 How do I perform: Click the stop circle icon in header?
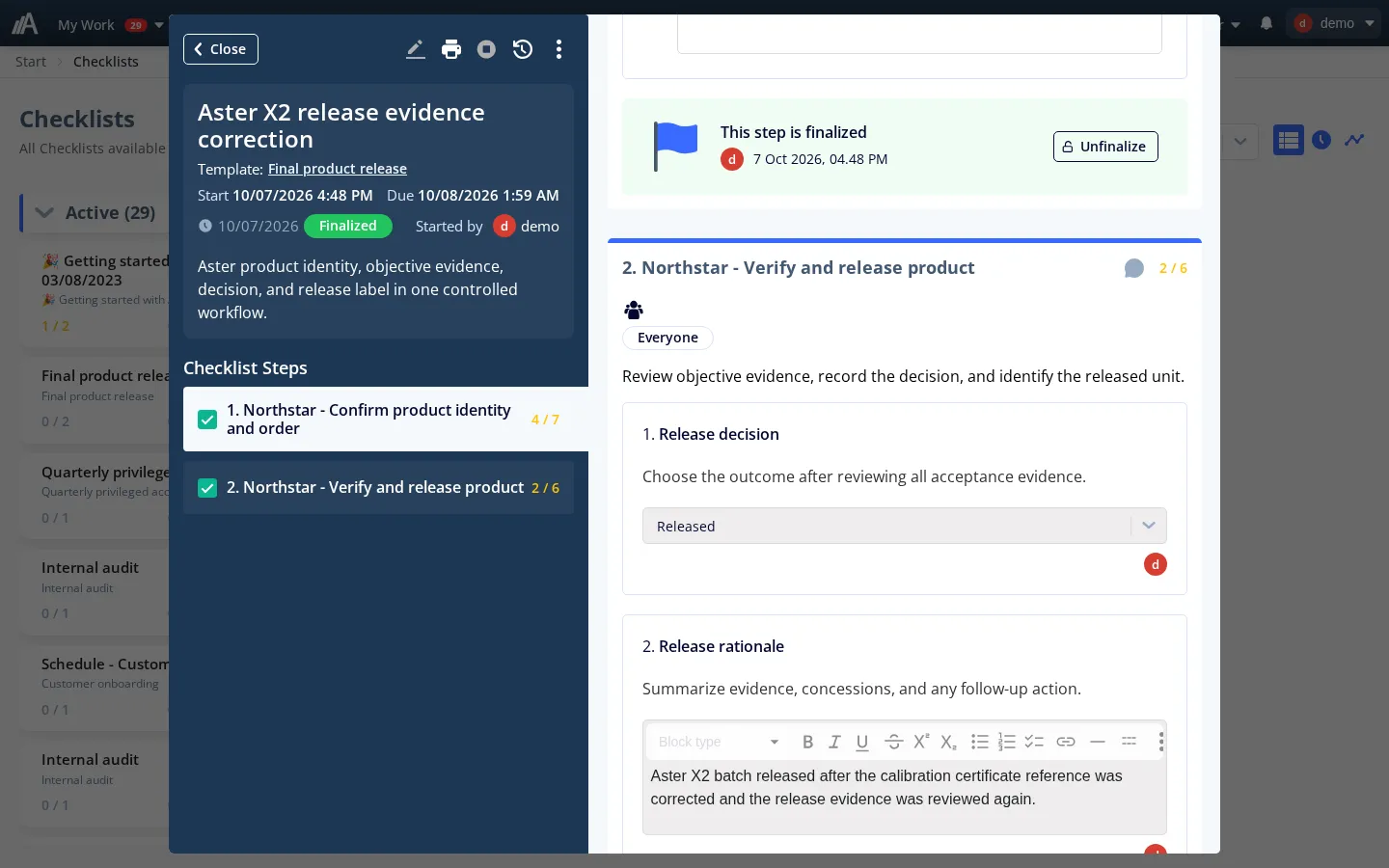click(487, 49)
